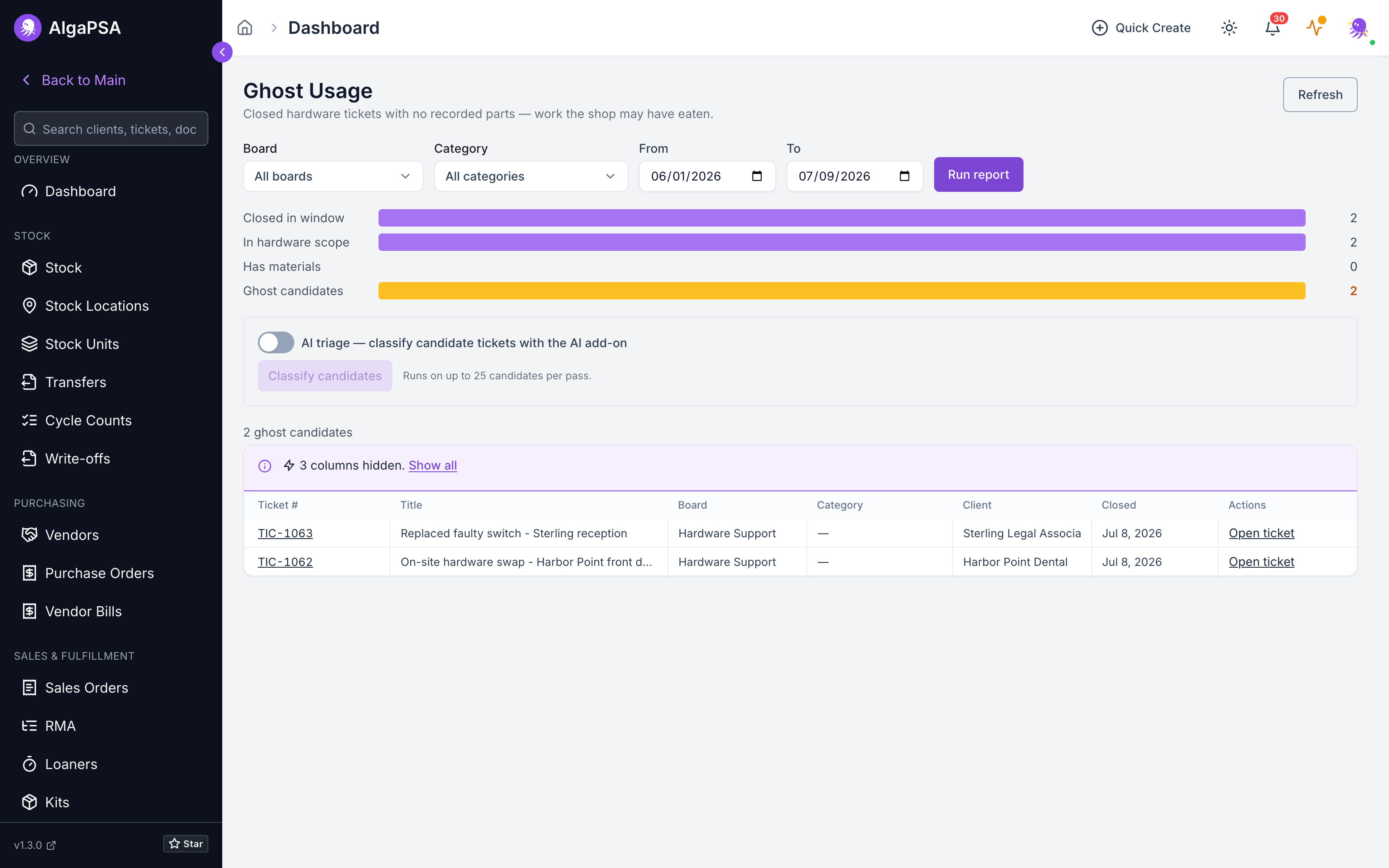Click Open ticket for Sterling Legal row
This screenshot has width=1389, height=868.
coord(1261,533)
